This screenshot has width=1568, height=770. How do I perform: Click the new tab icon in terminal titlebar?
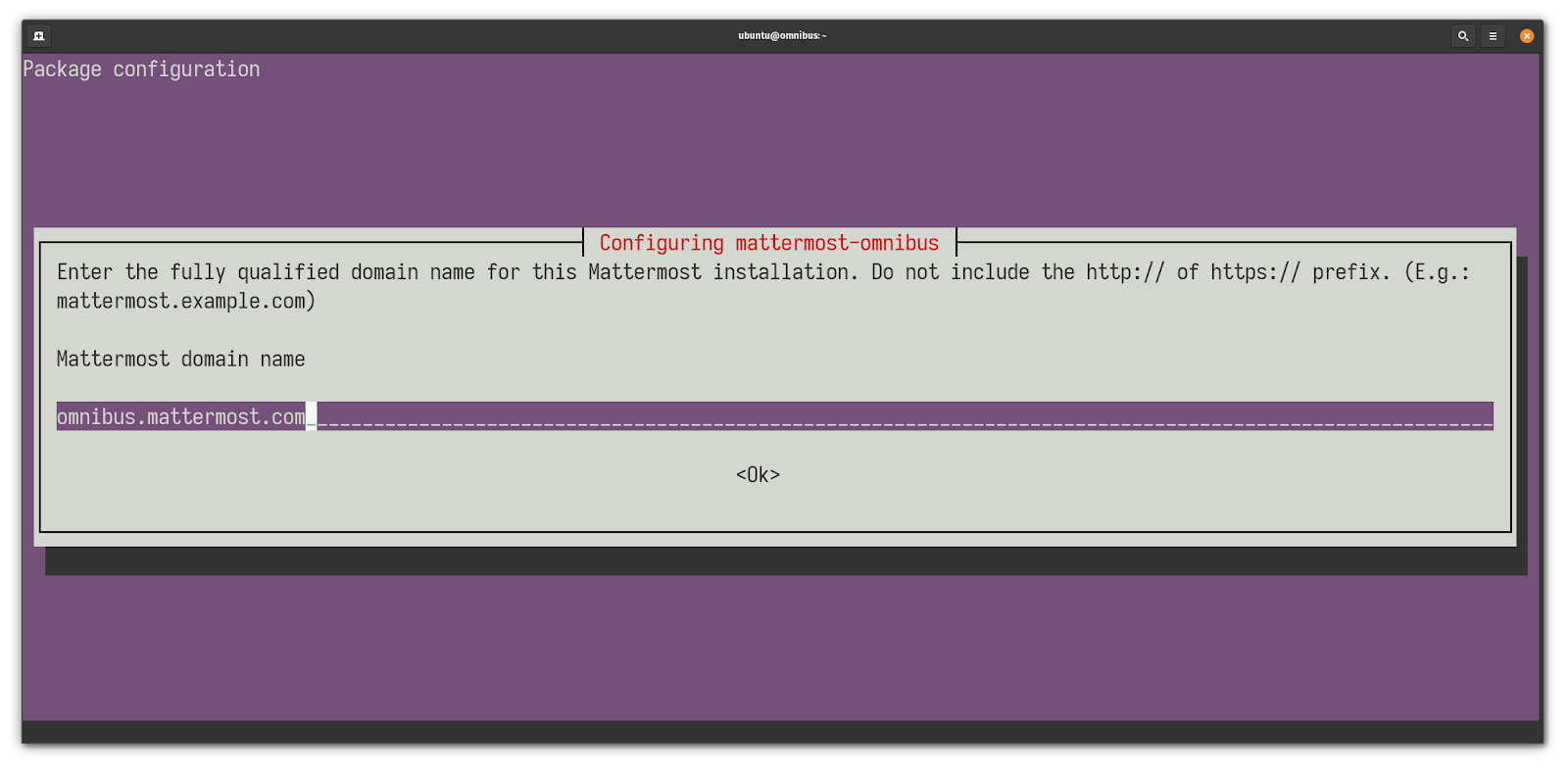tap(39, 36)
